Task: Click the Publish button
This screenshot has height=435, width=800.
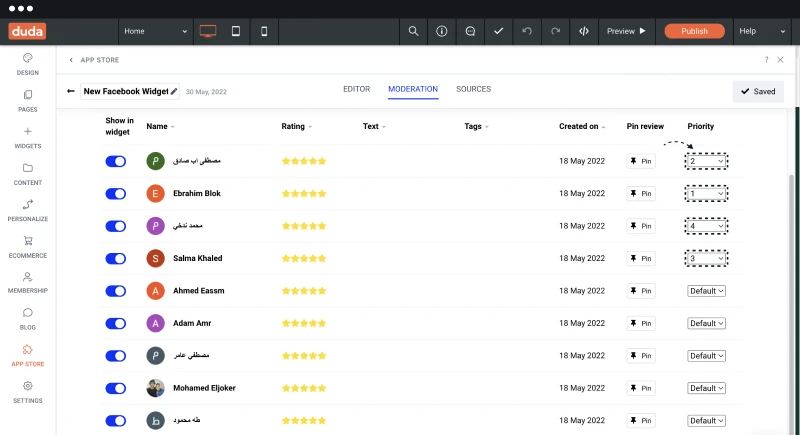Action: [x=694, y=31]
